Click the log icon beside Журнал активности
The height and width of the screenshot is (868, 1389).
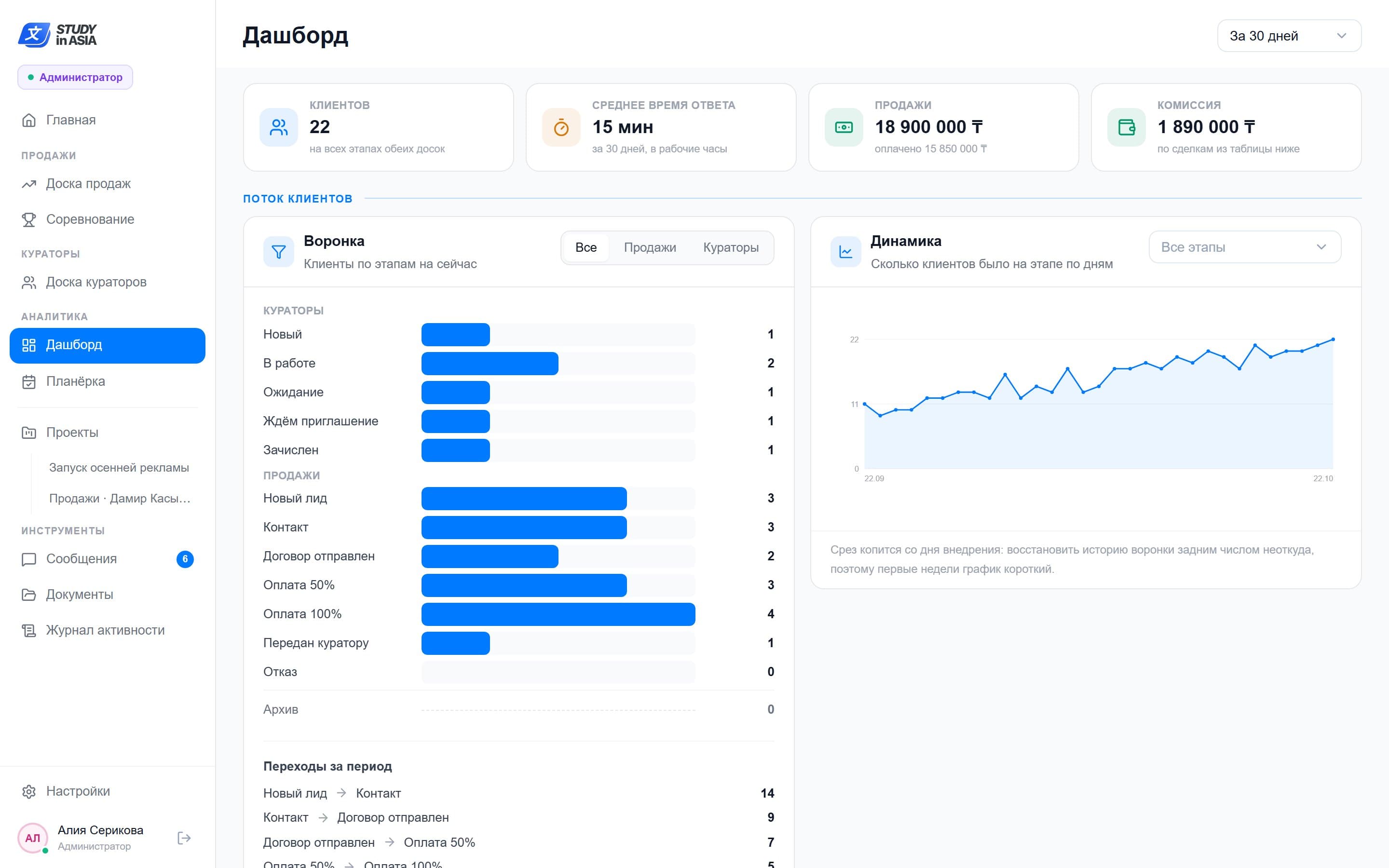[29, 630]
